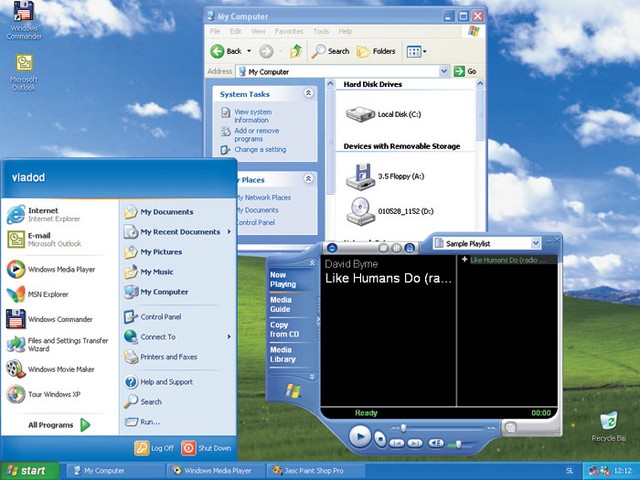640x480 pixels.
Task: Open My Pictures in Start menu
Action: [153, 252]
